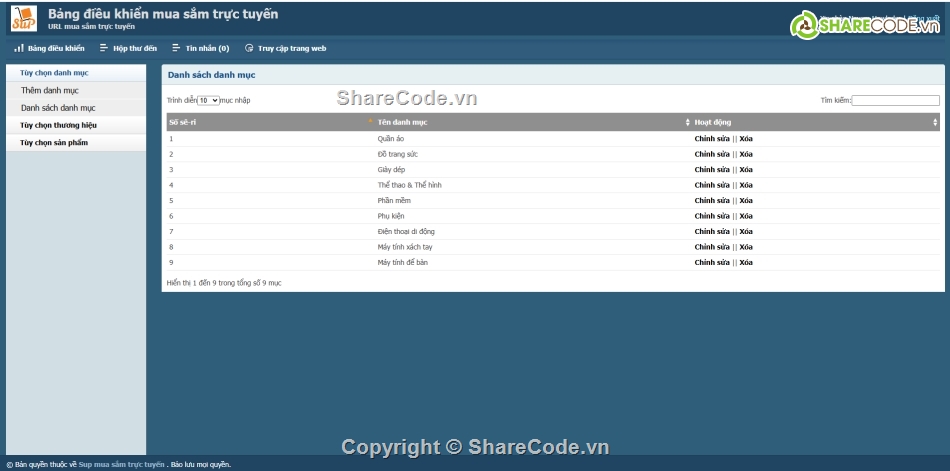Click Xóa for Phần mềm
950x471 pixels.
pos(746,201)
